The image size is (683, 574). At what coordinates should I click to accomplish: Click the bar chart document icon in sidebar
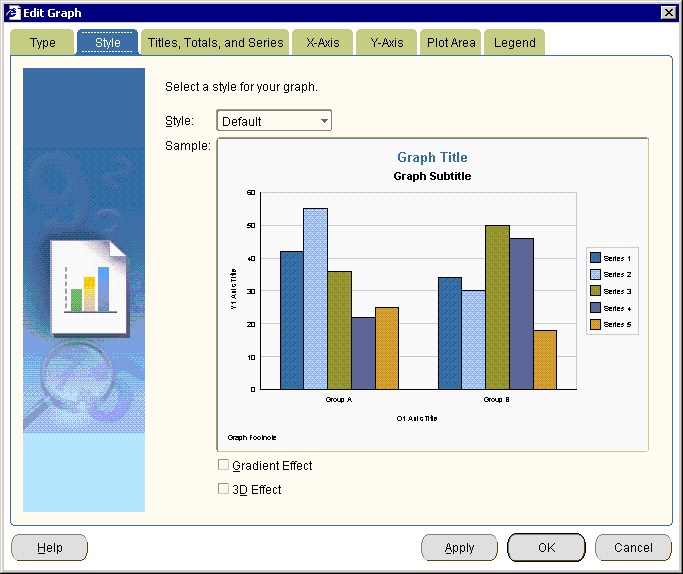coord(89,288)
